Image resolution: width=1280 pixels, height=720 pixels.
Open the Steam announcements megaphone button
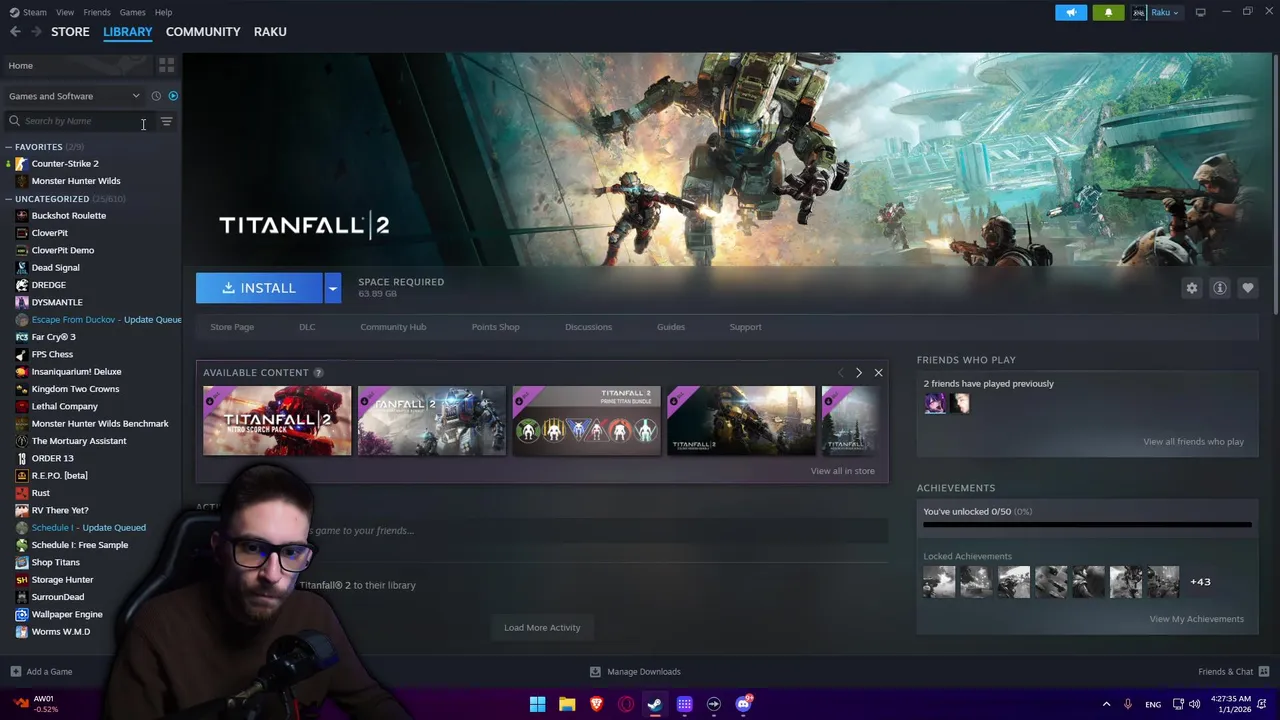pos(1071,12)
